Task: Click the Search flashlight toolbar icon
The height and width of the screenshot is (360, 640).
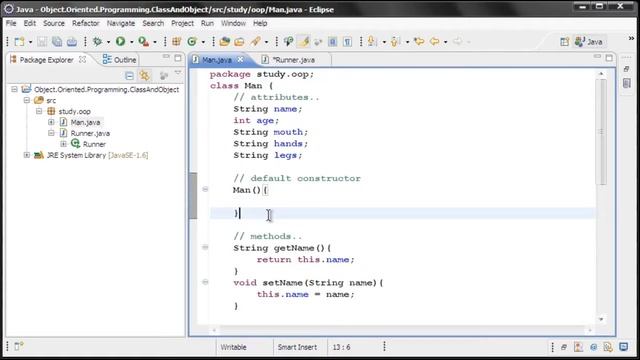Action: point(256,41)
